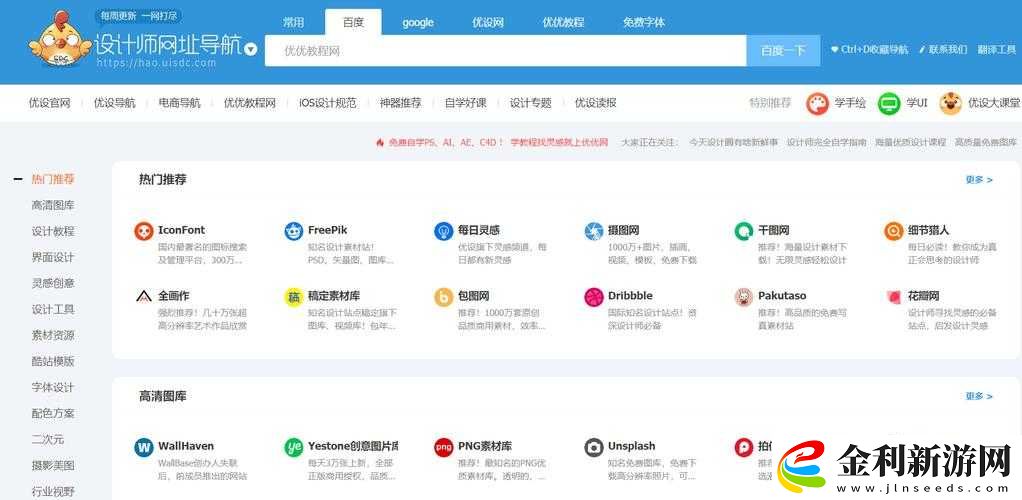
Task: Open 优设官网 in the nav bar
Action: tap(50, 103)
